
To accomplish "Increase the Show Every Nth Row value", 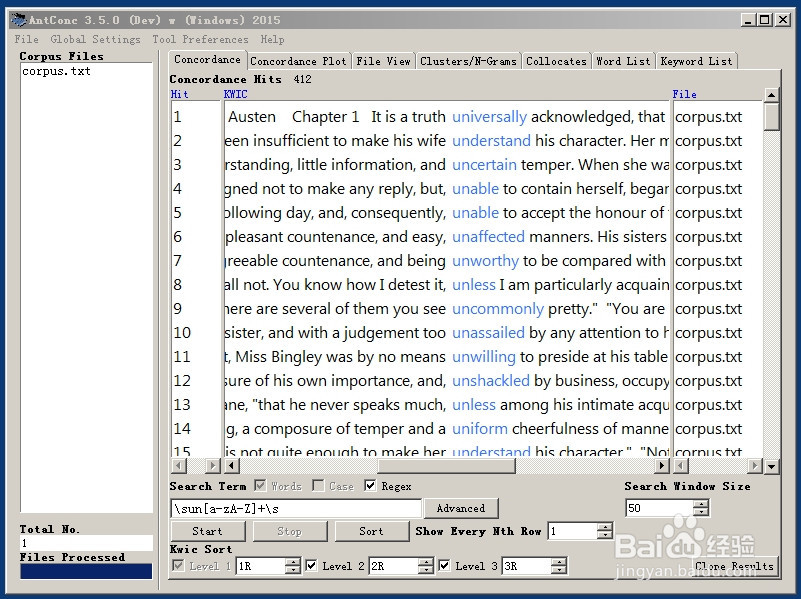I will point(605,527).
